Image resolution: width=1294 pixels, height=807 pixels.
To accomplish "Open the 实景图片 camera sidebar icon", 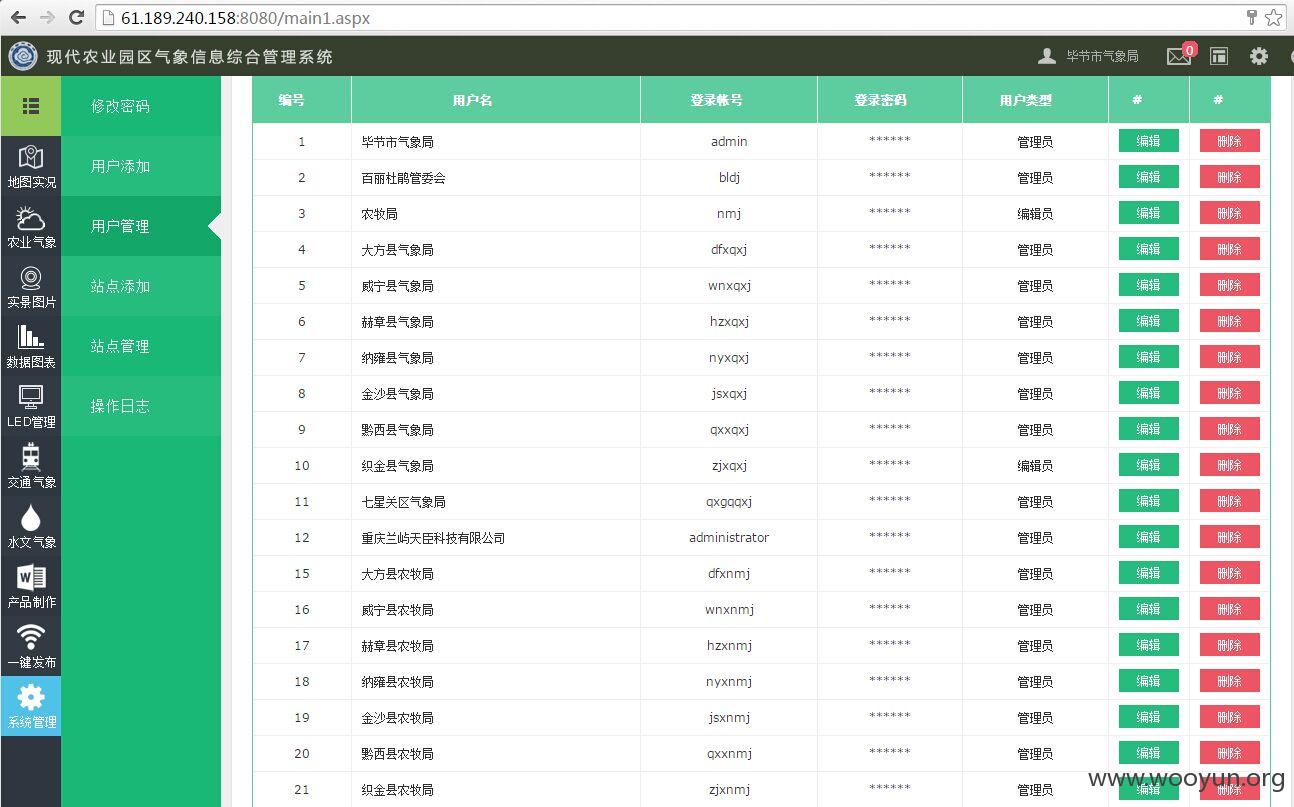I will [x=31, y=286].
